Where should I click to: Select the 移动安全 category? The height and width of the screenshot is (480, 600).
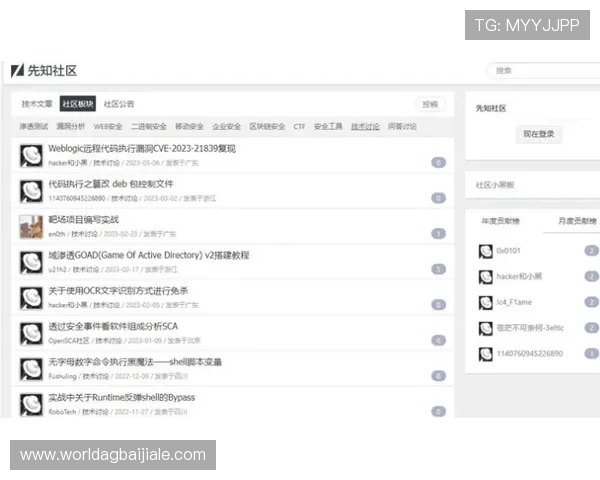point(189,127)
